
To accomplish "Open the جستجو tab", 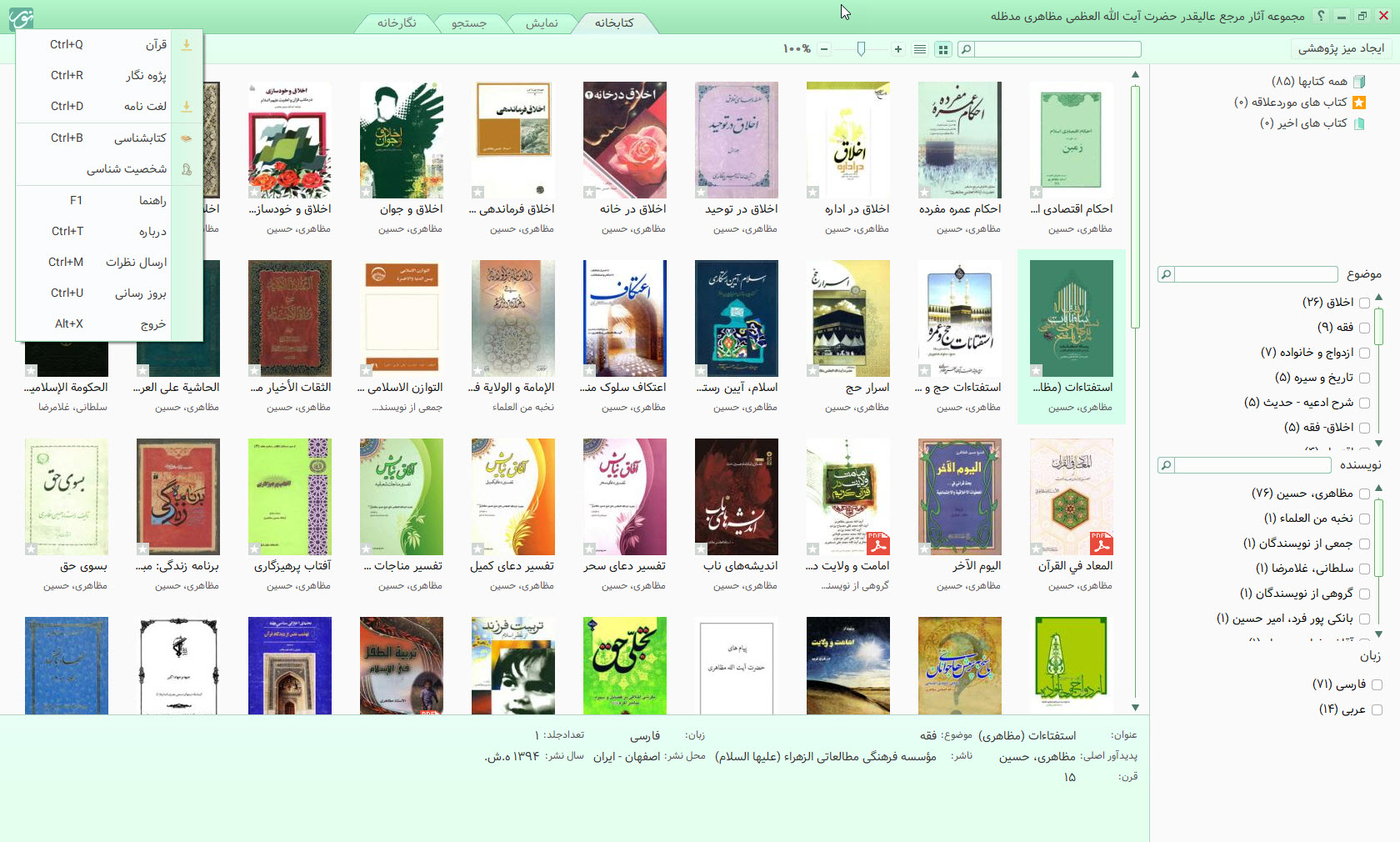I will click(x=469, y=23).
